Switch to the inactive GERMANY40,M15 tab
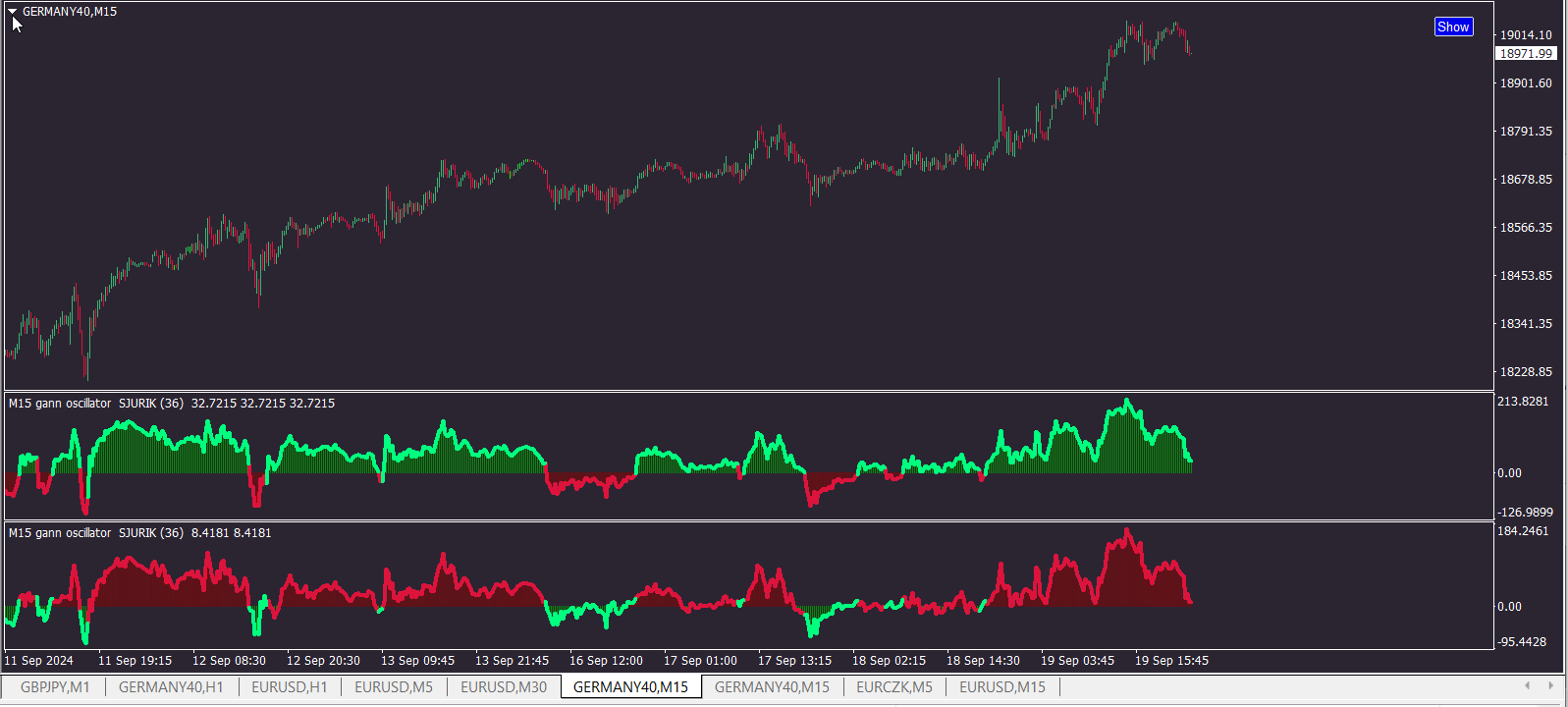Image resolution: width=1568 pixels, height=707 pixels. [x=772, y=687]
